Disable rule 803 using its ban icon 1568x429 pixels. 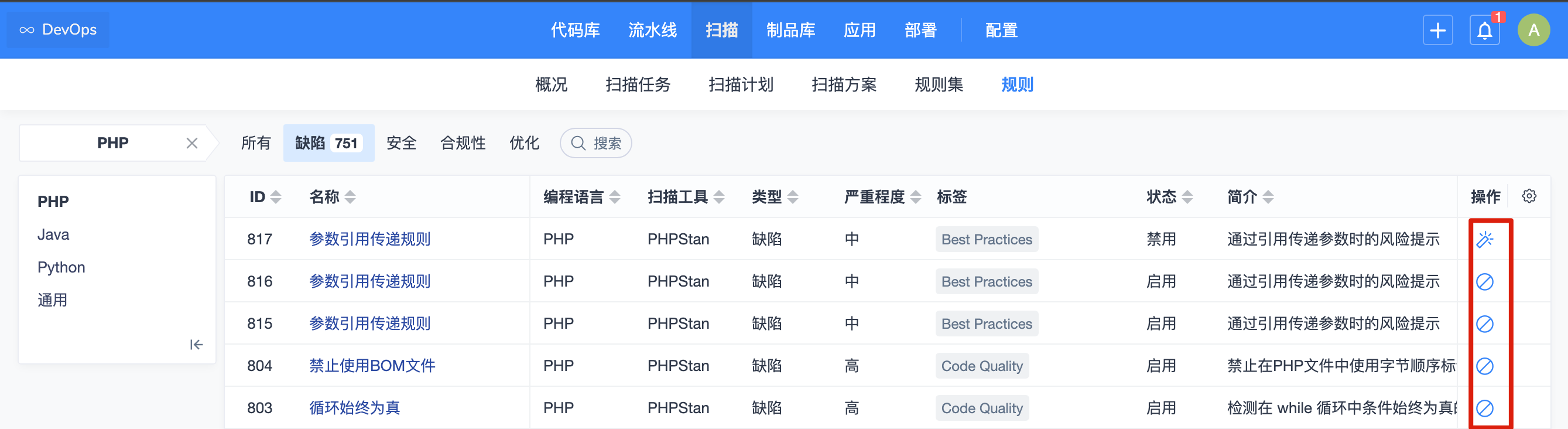(1485, 408)
